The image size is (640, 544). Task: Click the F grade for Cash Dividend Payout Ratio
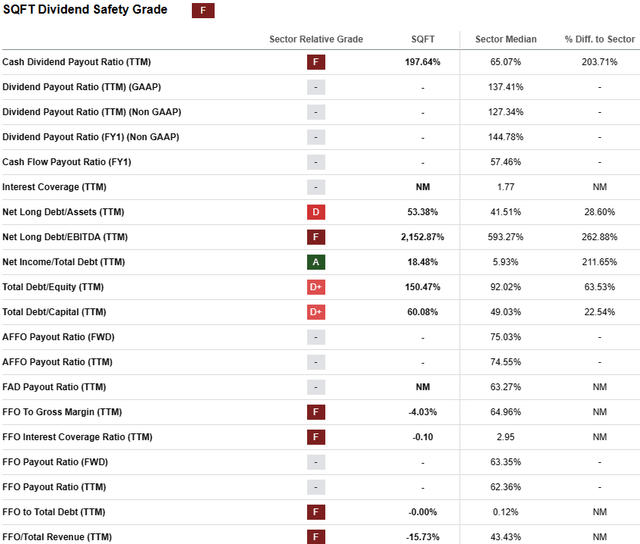[316, 62]
